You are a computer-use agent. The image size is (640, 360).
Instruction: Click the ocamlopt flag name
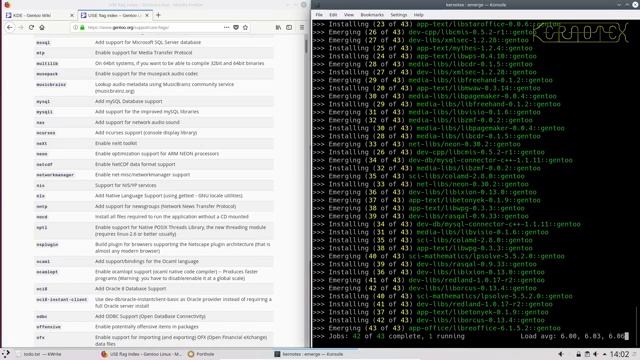tap(47, 272)
